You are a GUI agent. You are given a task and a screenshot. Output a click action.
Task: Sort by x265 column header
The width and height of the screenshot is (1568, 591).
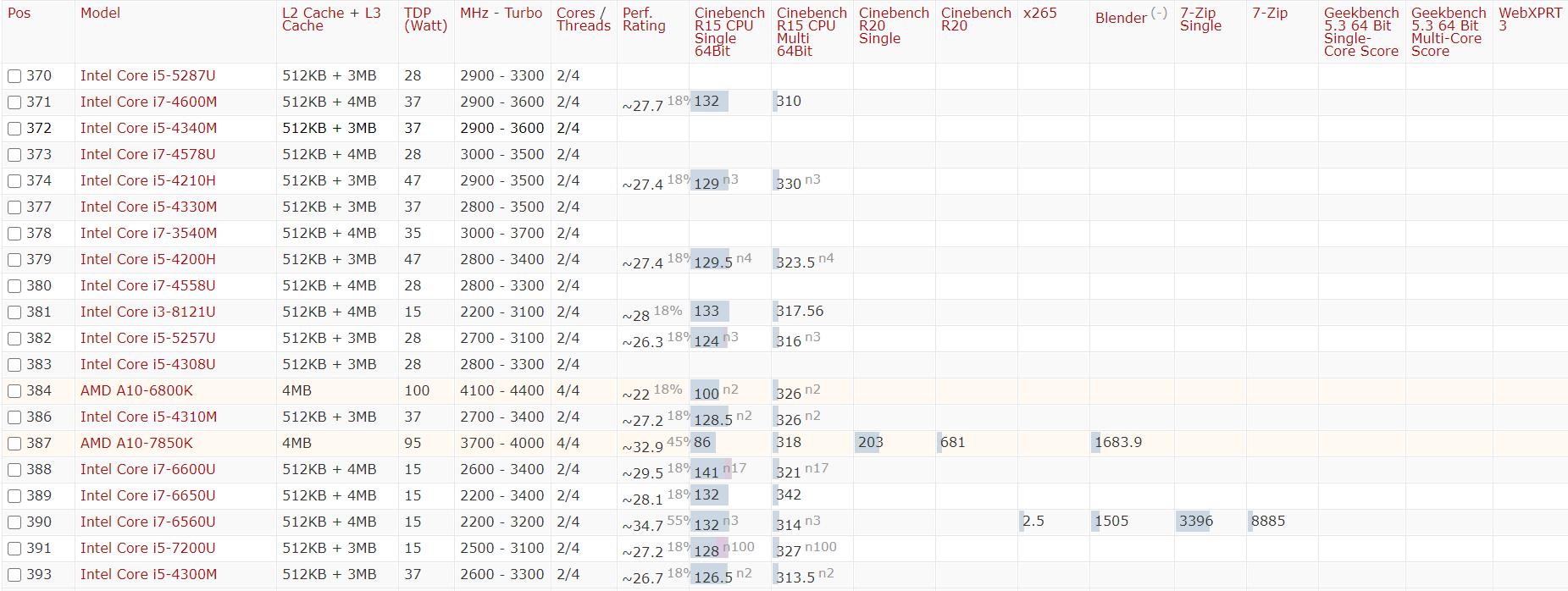click(x=1039, y=13)
